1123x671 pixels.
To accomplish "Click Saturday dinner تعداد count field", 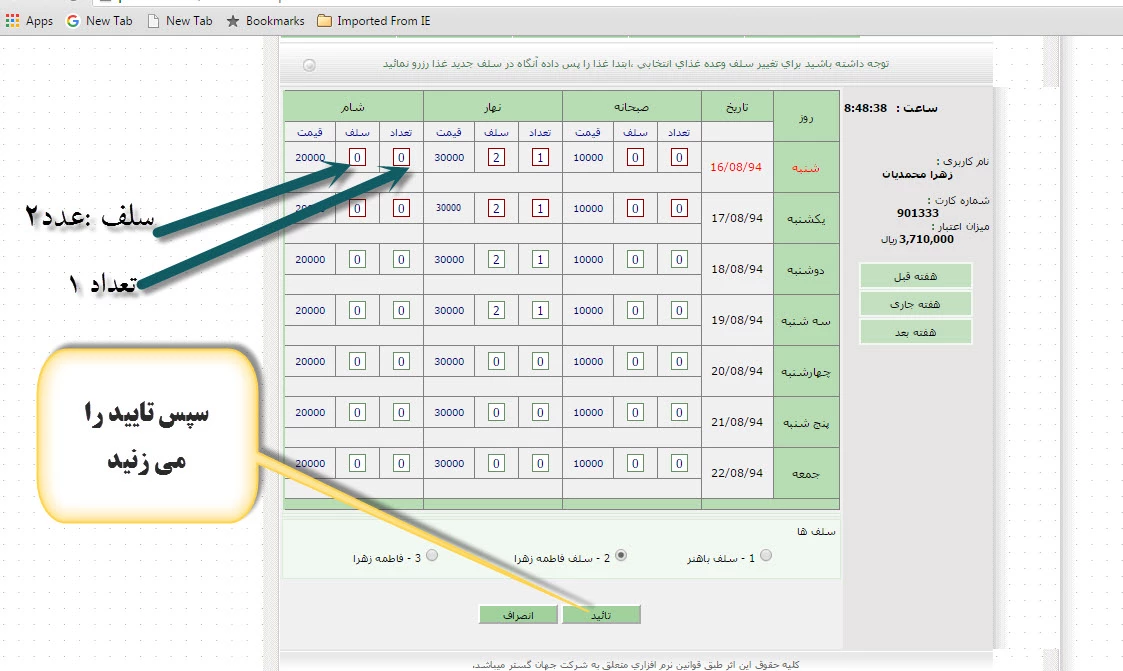I will (401, 157).
